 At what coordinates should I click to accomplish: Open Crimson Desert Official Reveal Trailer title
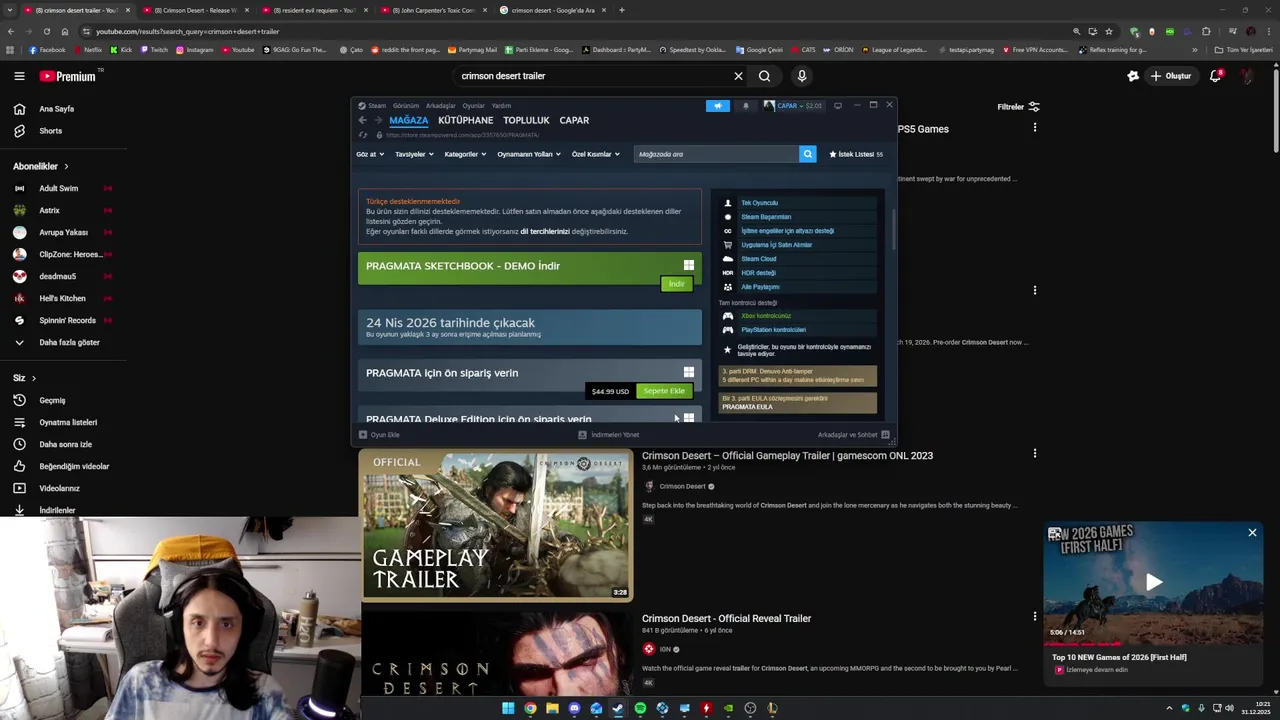[x=726, y=619]
